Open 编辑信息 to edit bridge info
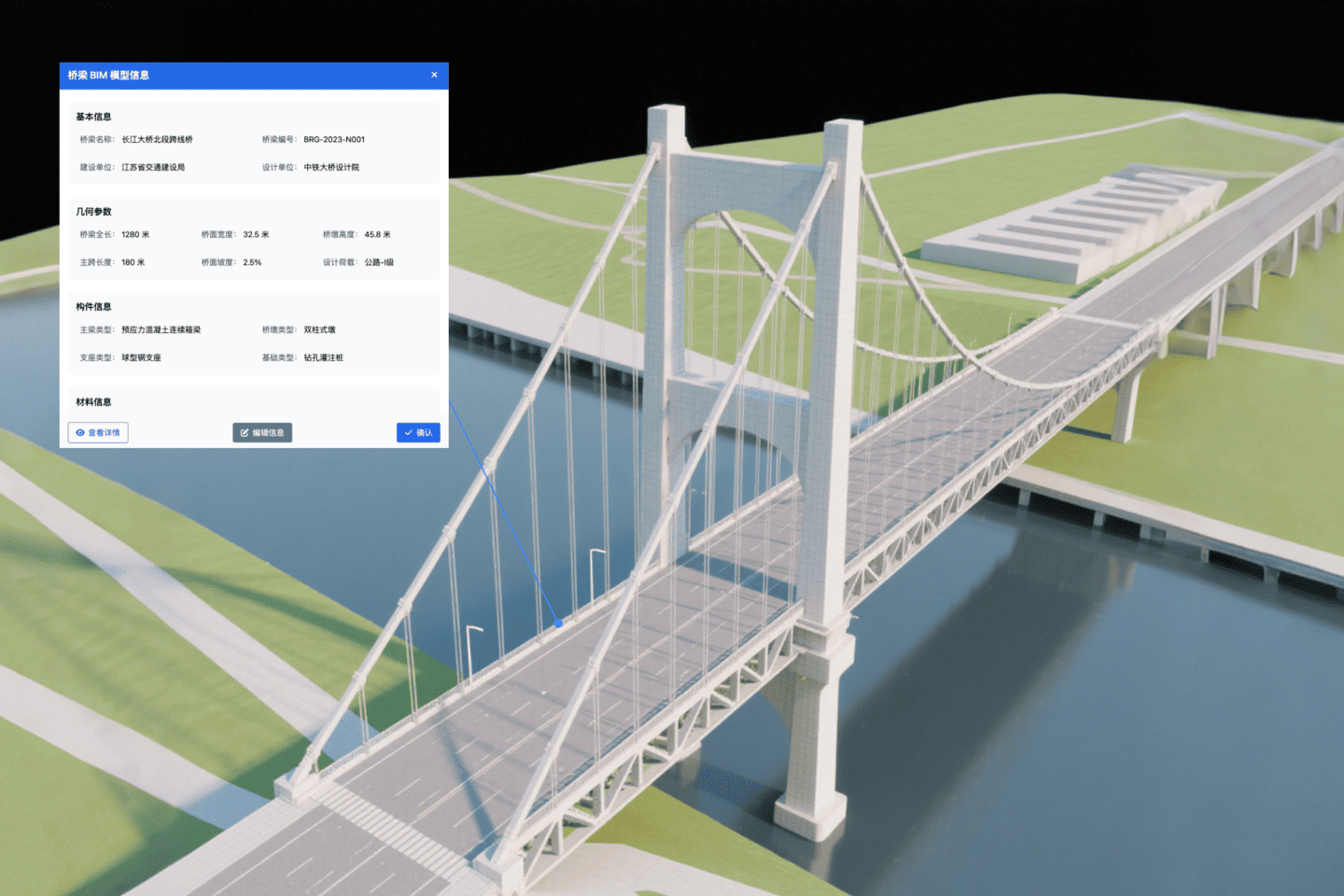The width and height of the screenshot is (1344, 896). point(262,432)
